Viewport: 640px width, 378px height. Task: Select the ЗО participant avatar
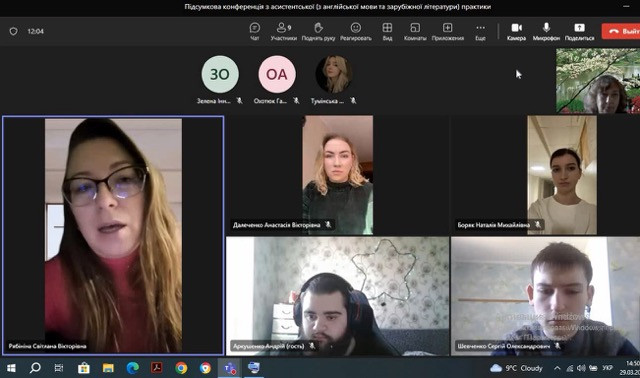tap(220, 74)
